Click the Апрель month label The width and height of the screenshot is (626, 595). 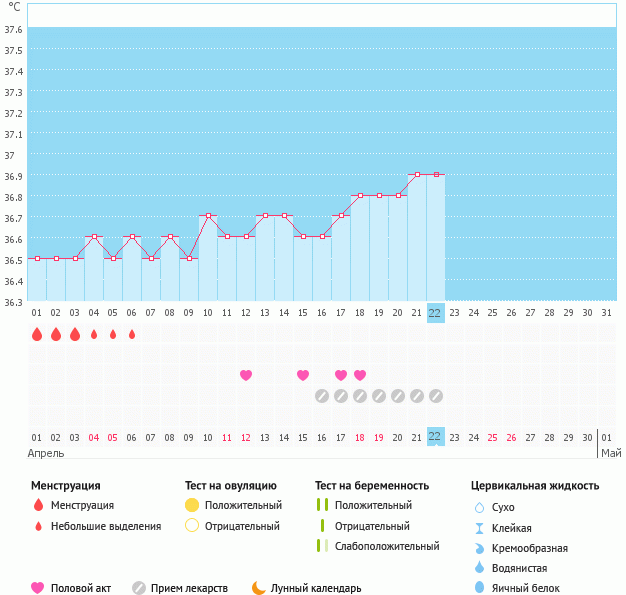click(x=48, y=453)
